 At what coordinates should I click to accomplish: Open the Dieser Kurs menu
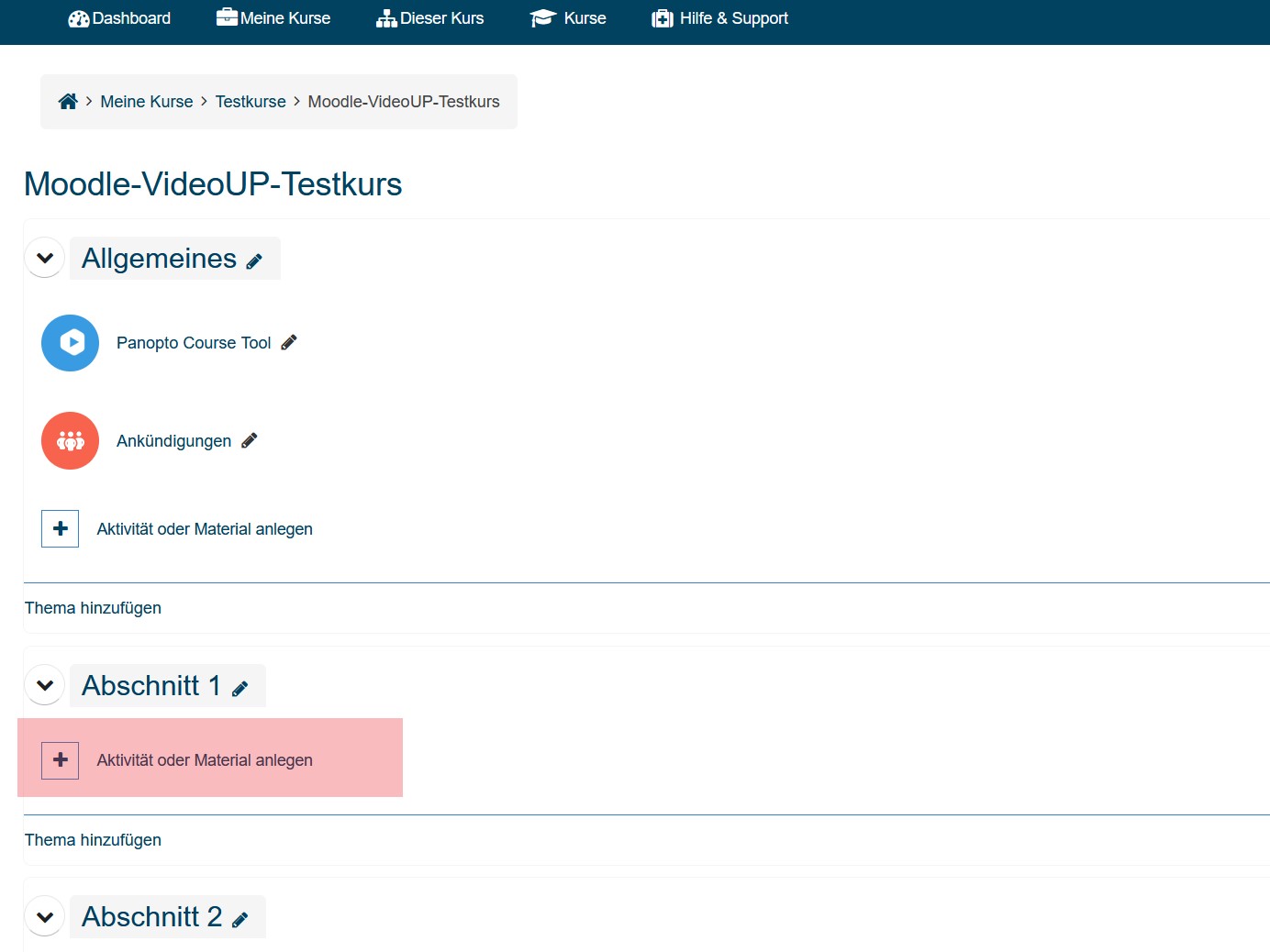coord(429,18)
